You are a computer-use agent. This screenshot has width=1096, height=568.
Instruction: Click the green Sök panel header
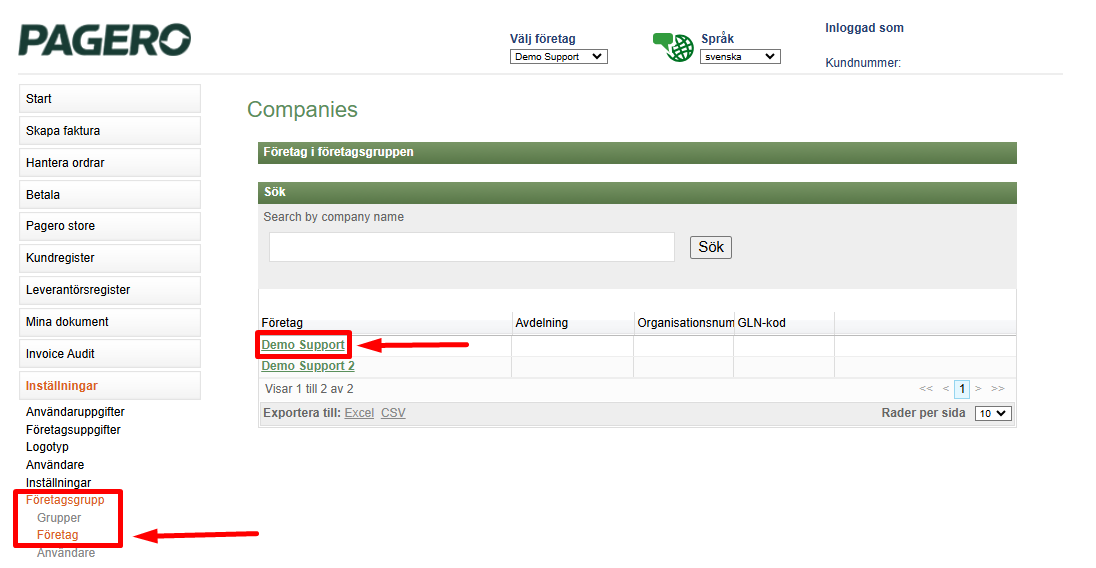point(637,193)
